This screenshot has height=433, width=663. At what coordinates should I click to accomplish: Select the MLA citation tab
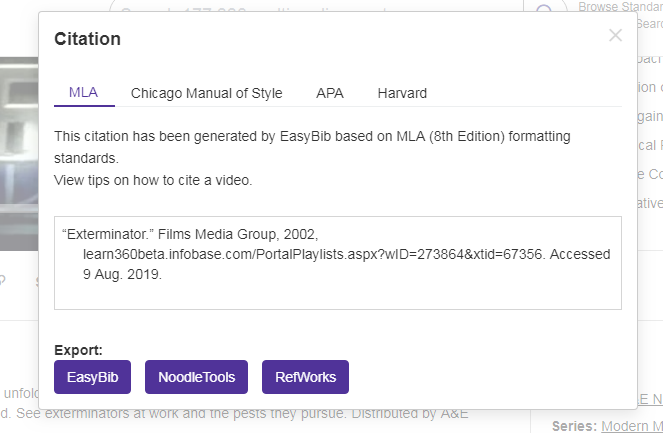(x=84, y=93)
